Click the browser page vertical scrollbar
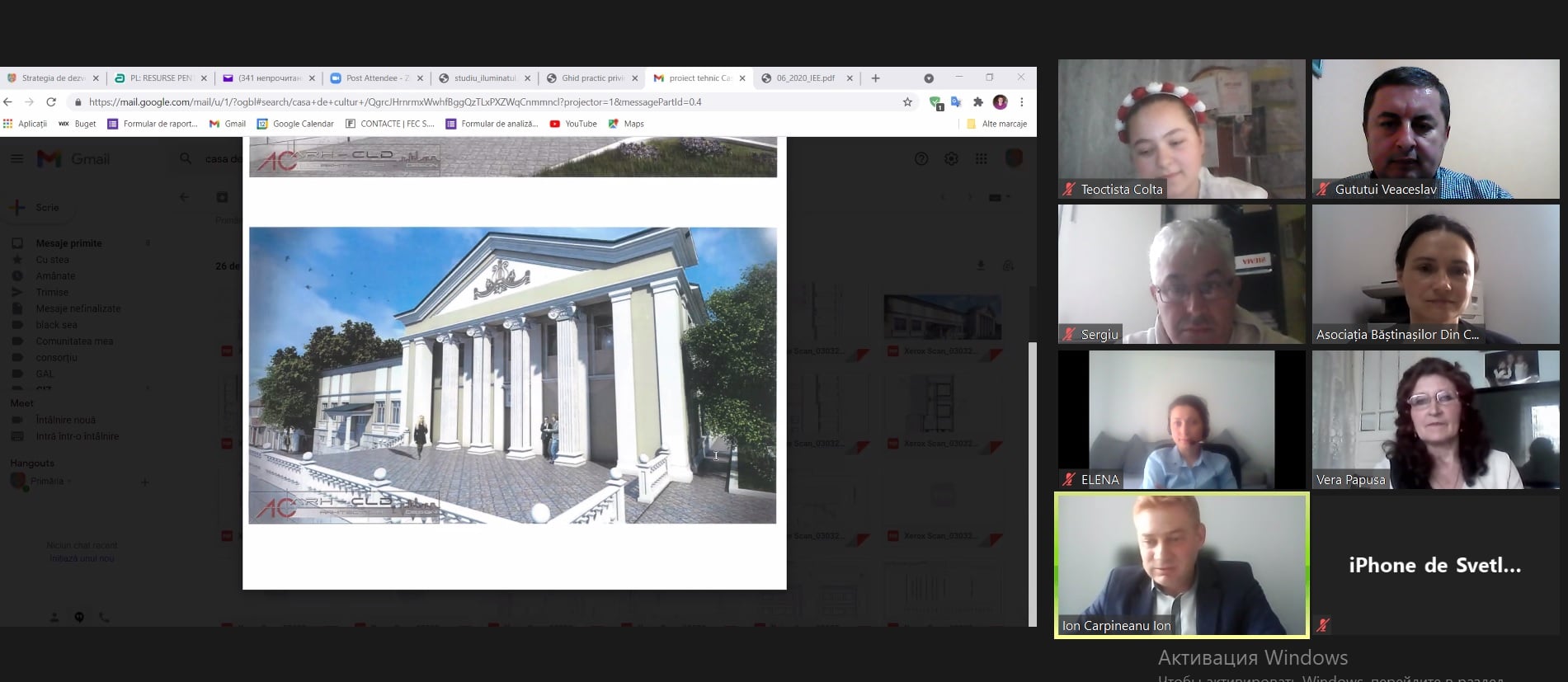The width and height of the screenshot is (1568, 682). (1032, 485)
